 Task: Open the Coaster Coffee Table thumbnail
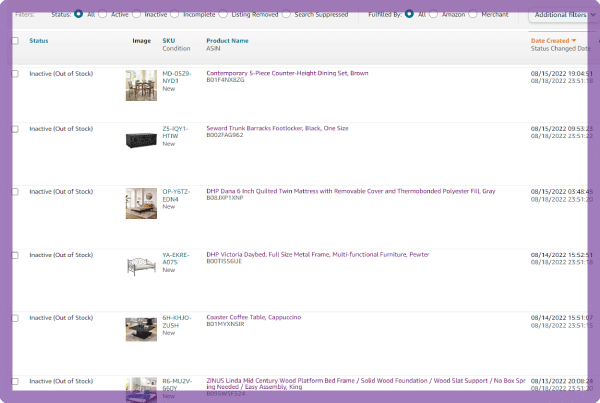click(x=141, y=330)
